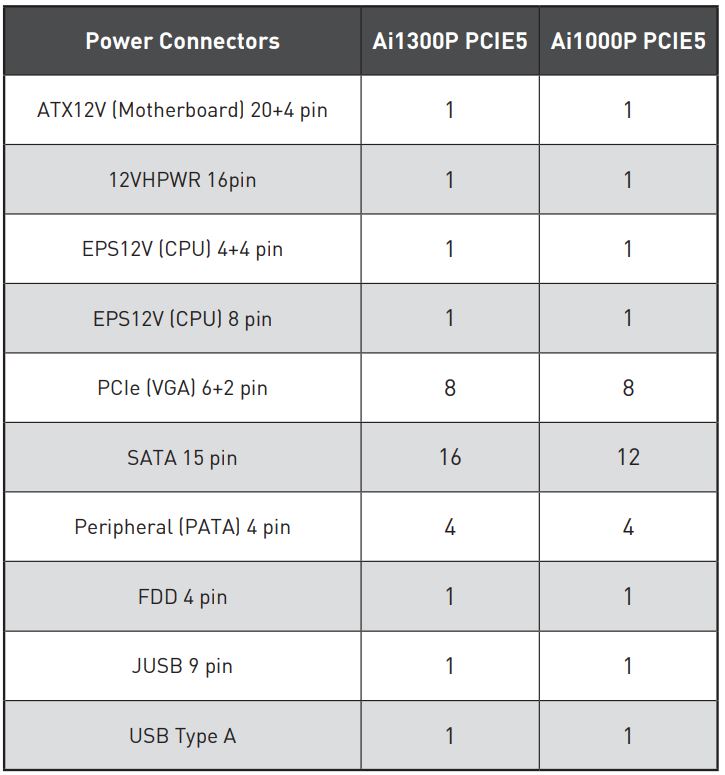Select the Ai1300P PCIE5 column header
The height and width of the screenshot is (775, 725).
tap(449, 41)
